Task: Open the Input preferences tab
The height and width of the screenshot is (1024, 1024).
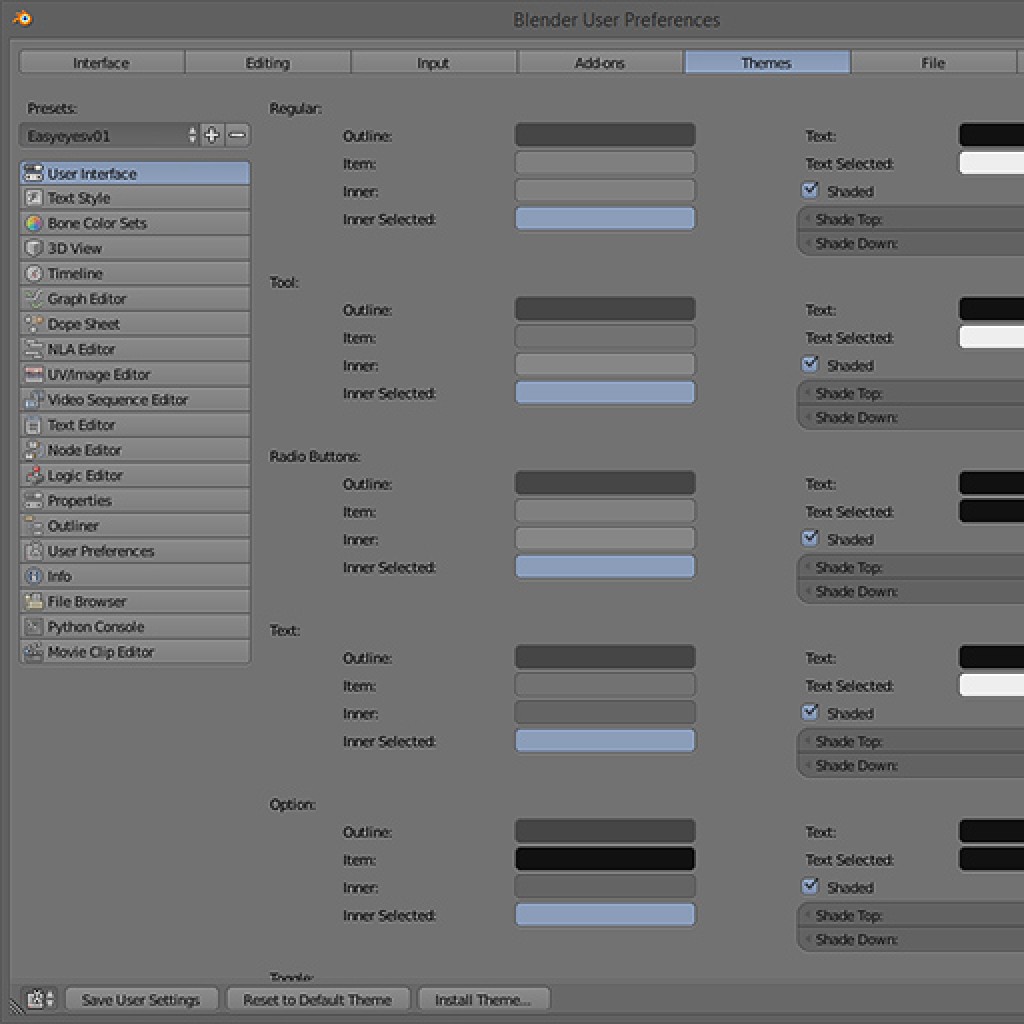Action: point(433,62)
